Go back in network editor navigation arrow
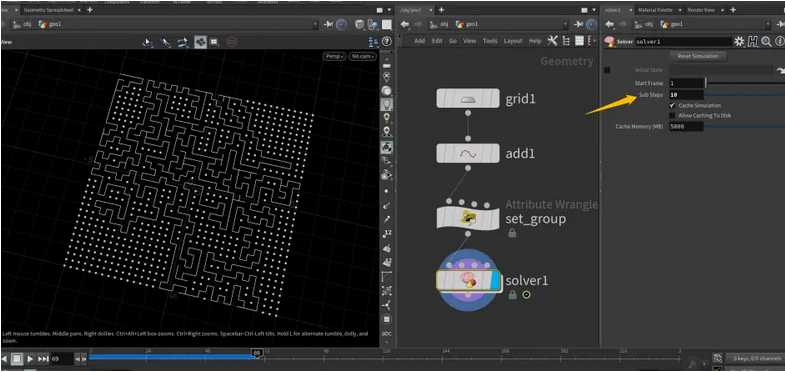The image size is (785, 372). [x=405, y=24]
